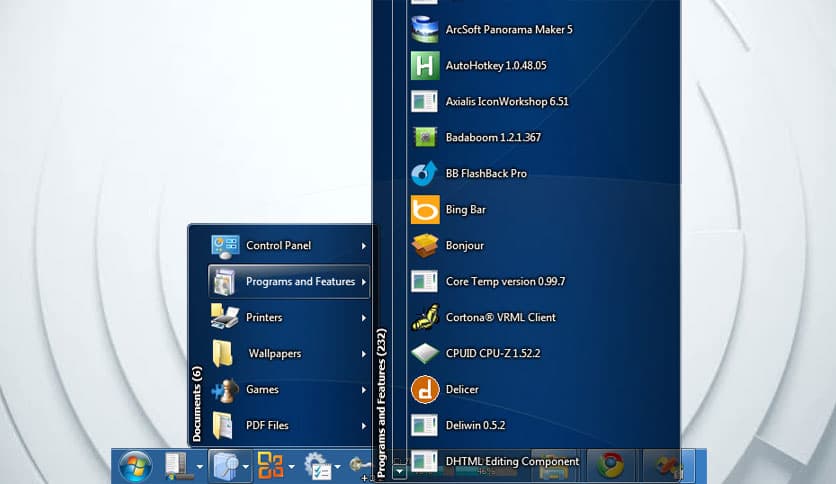Click the Deliwin 0.5.2 icon
This screenshot has width=836, height=484.
point(425,425)
